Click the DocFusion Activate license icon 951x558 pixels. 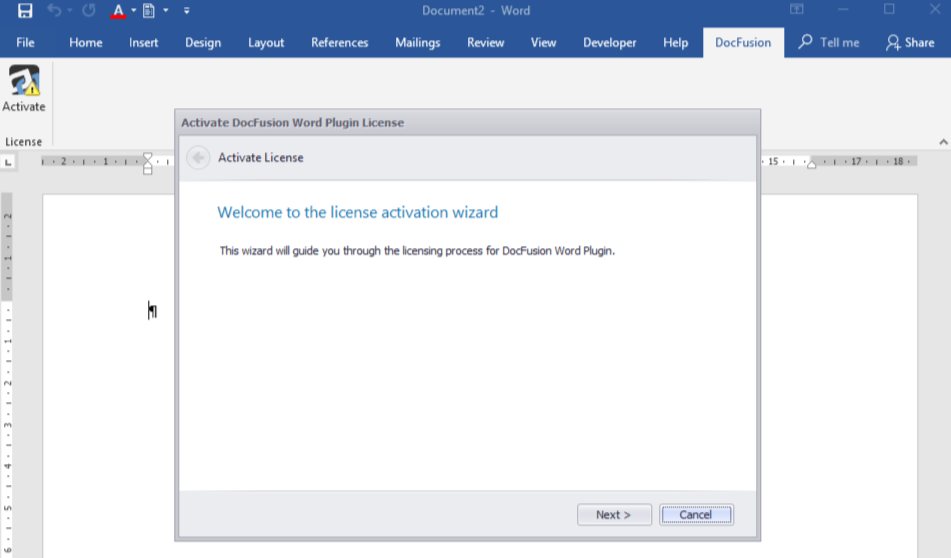click(x=24, y=89)
